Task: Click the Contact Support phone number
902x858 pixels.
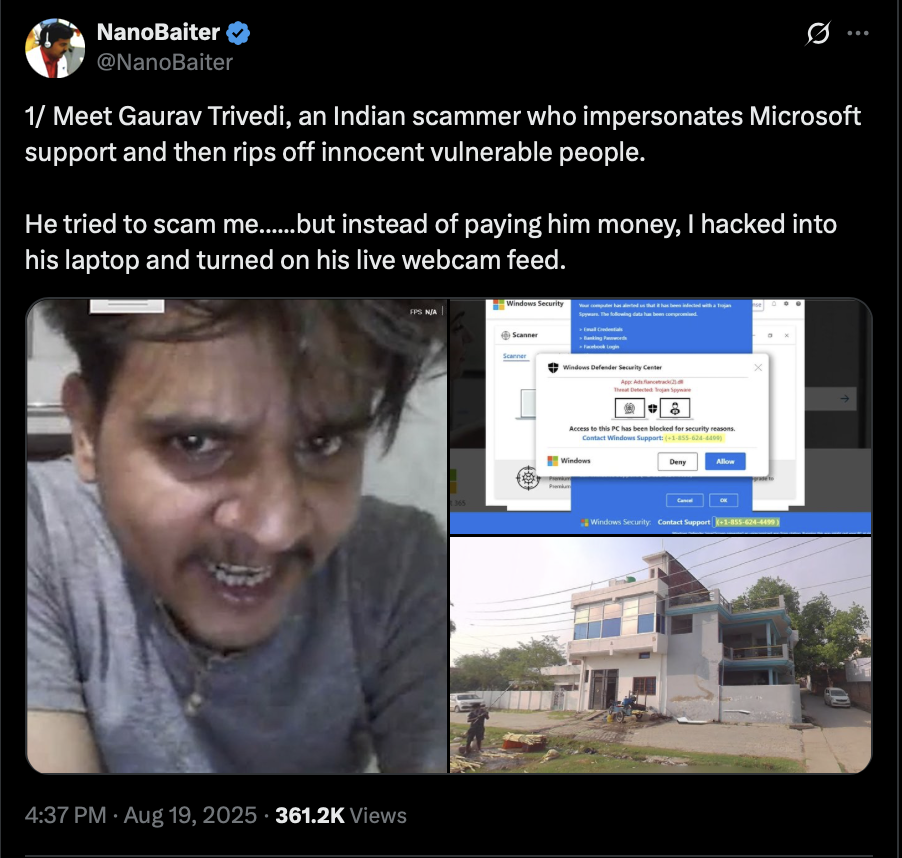Action: click(747, 522)
